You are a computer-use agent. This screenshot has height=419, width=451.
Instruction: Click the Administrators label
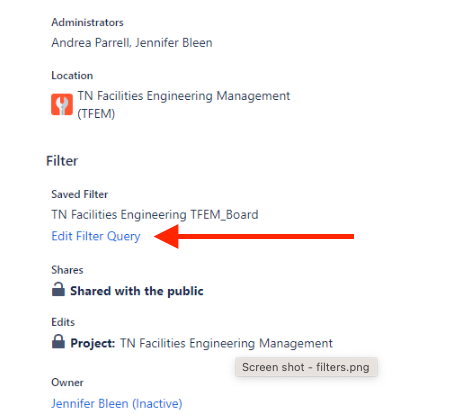coord(87,22)
